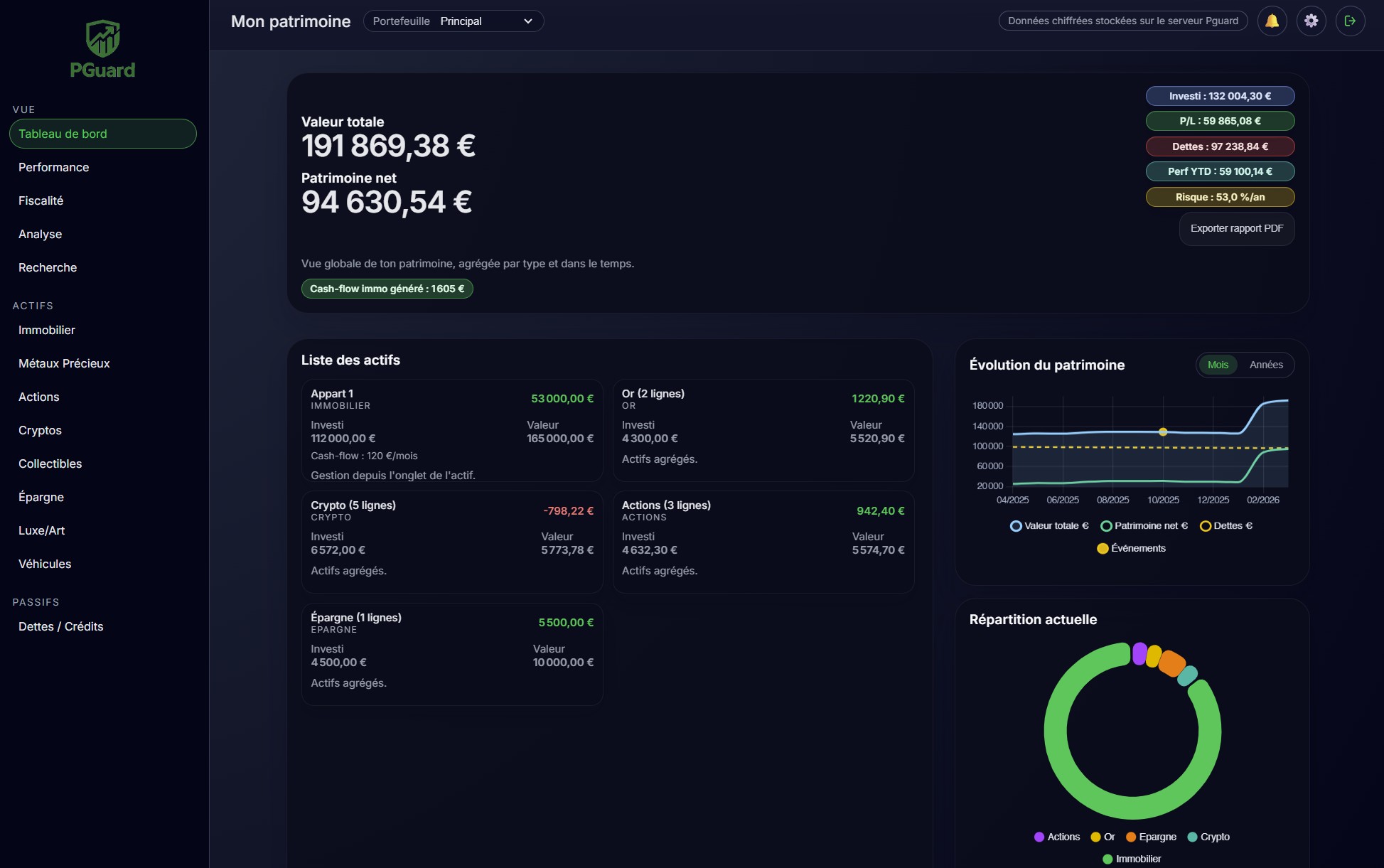Screen dimensions: 1384x868
Task: Open the Portefeuille Principal dropdown
Action: tap(454, 21)
